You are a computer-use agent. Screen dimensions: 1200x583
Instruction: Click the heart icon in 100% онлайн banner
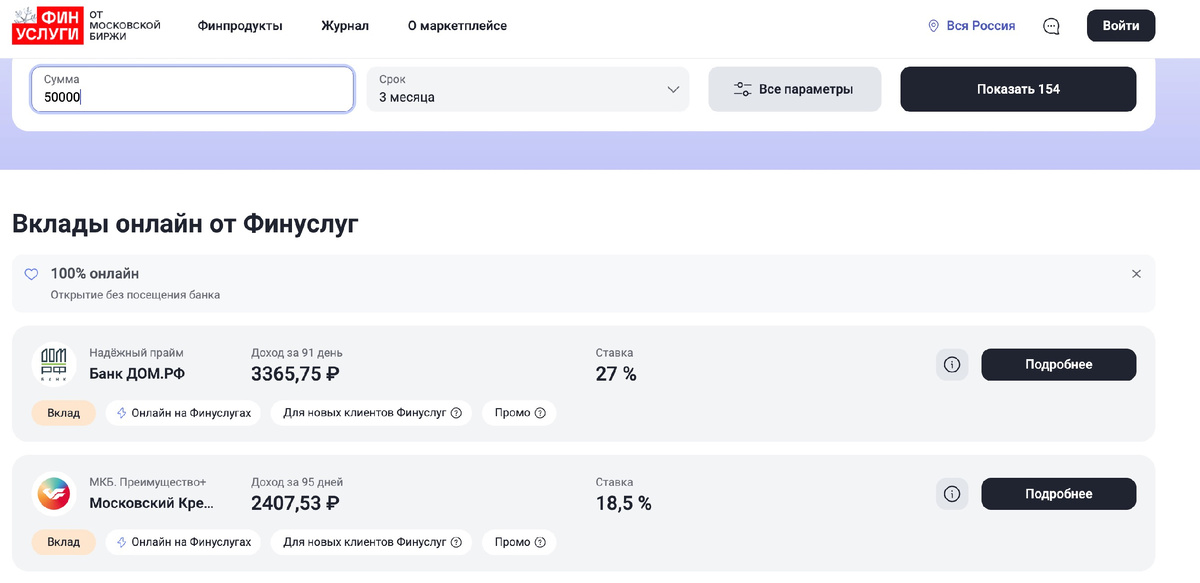[x=31, y=274]
